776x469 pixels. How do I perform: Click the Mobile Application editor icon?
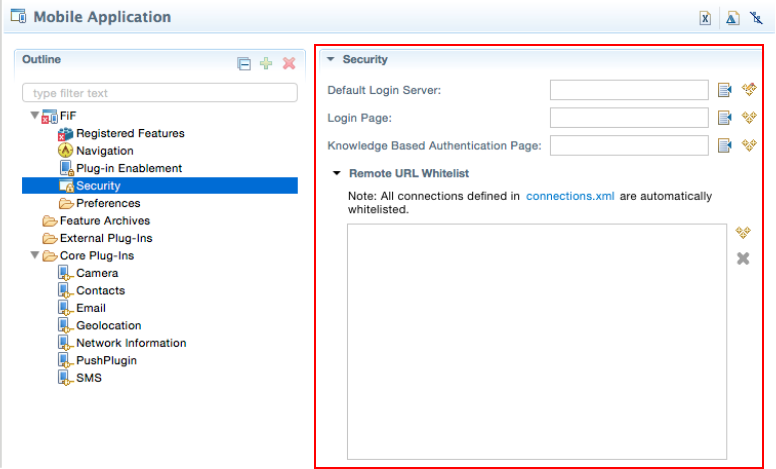click(18, 16)
